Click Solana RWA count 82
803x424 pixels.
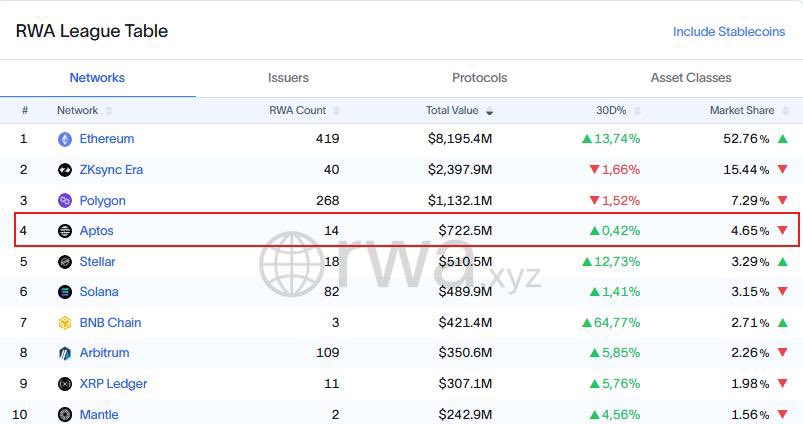click(331, 292)
